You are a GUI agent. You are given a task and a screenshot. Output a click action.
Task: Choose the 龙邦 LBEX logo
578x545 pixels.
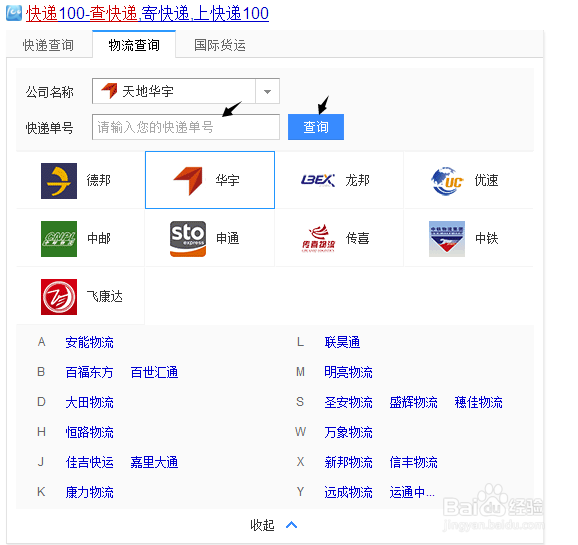pos(318,180)
